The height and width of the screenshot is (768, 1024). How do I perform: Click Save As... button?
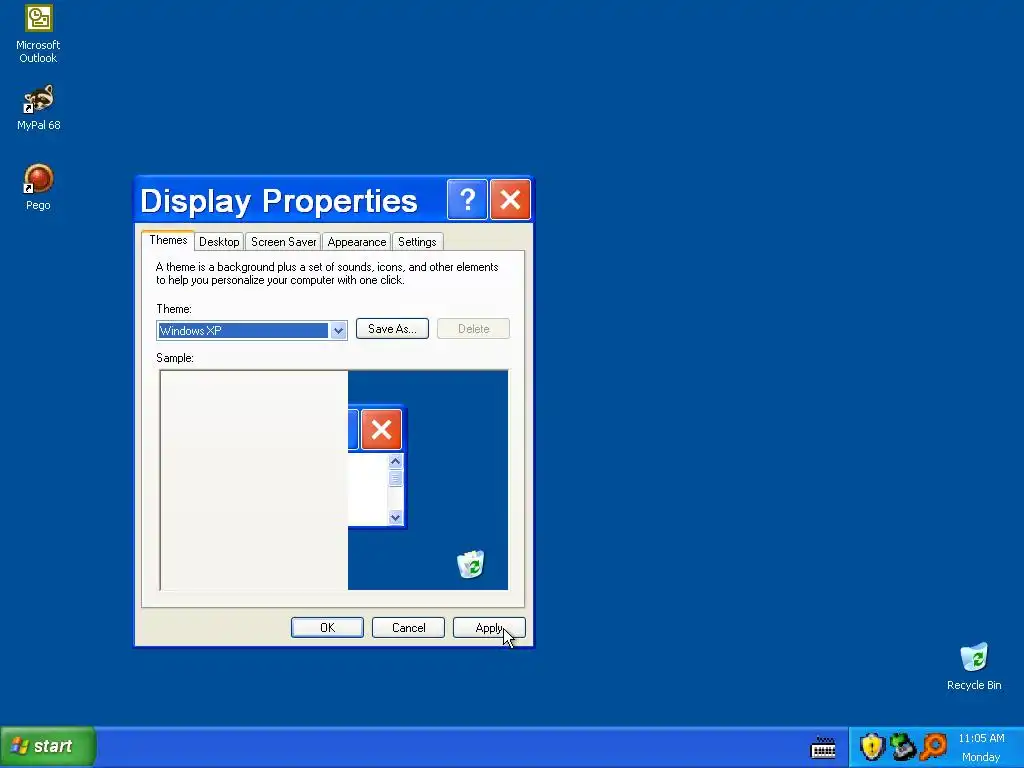pyautogui.click(x=392, y=328)
